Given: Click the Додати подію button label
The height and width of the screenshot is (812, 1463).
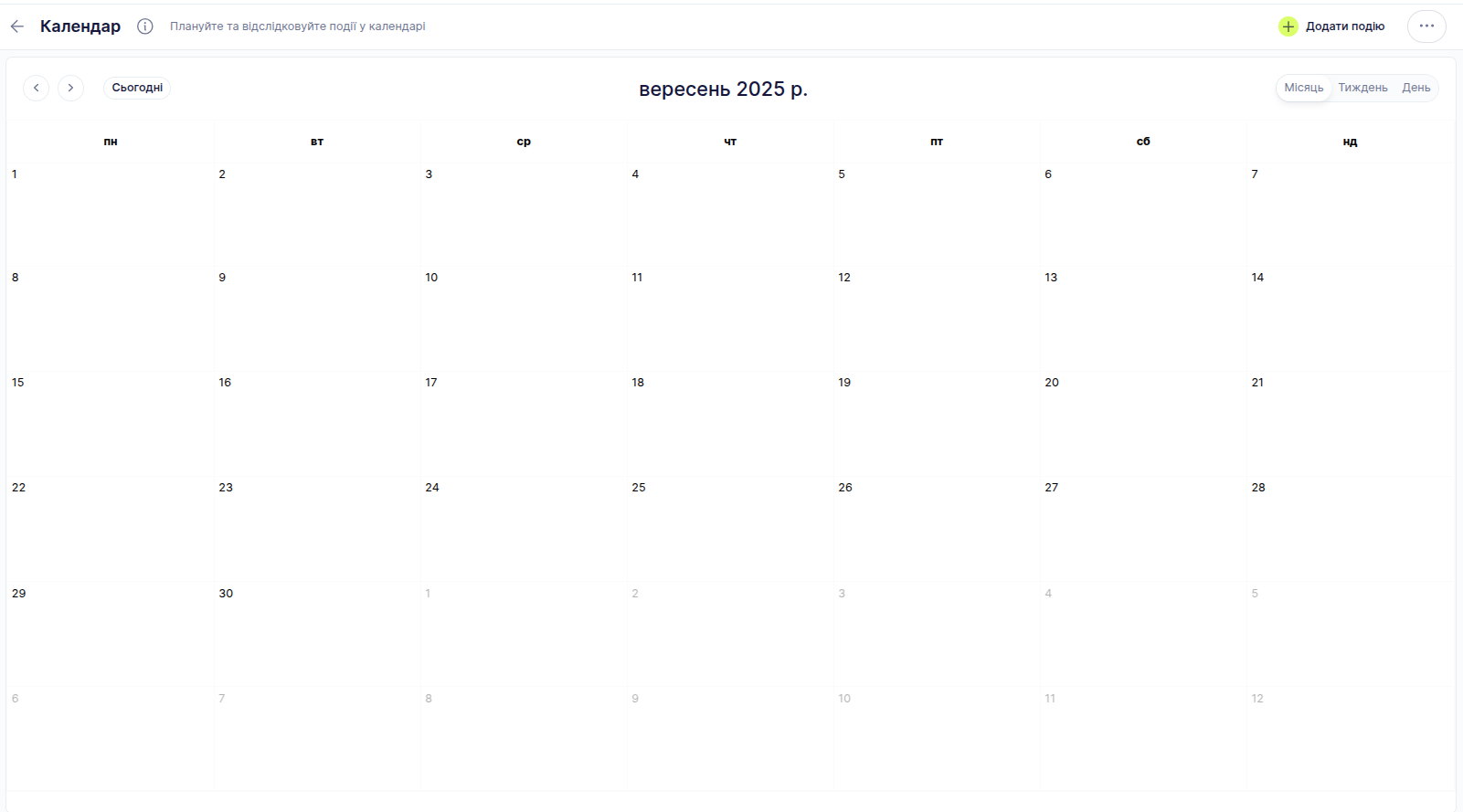Looking at the screenshot, I should click(1344, 26).
